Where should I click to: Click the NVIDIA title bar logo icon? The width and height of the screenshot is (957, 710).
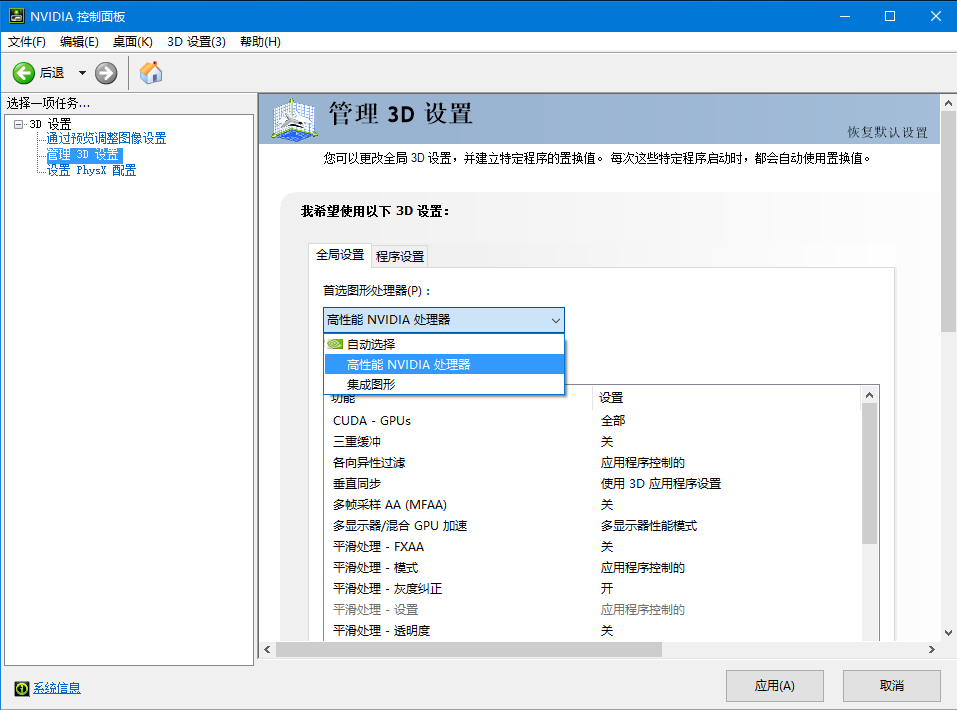(x=16, y=16)
